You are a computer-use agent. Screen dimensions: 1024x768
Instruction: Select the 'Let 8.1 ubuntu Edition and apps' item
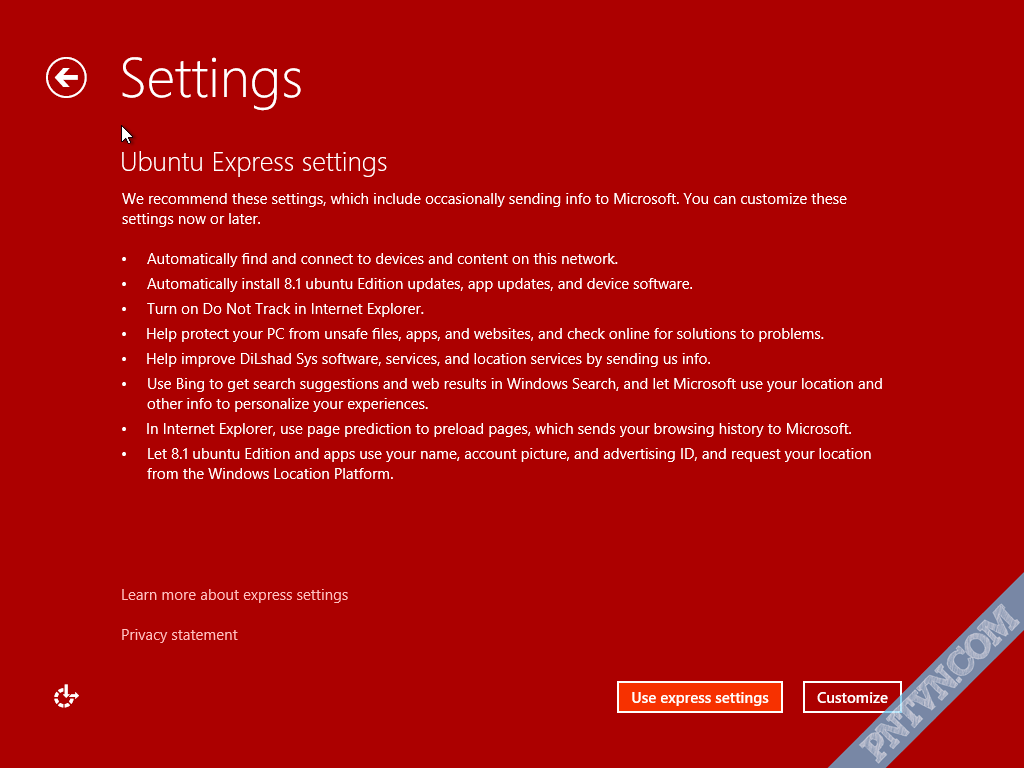coord(509,464)
